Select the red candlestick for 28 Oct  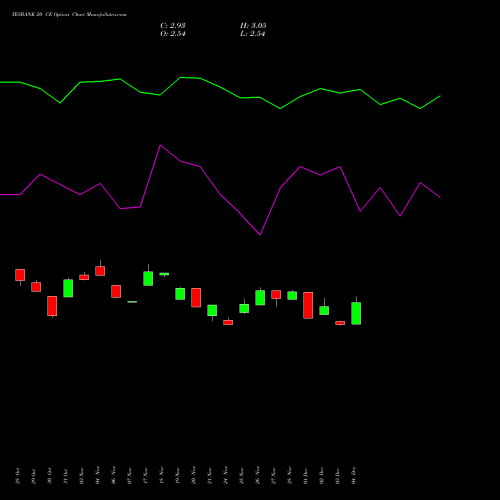pos(20,275)
